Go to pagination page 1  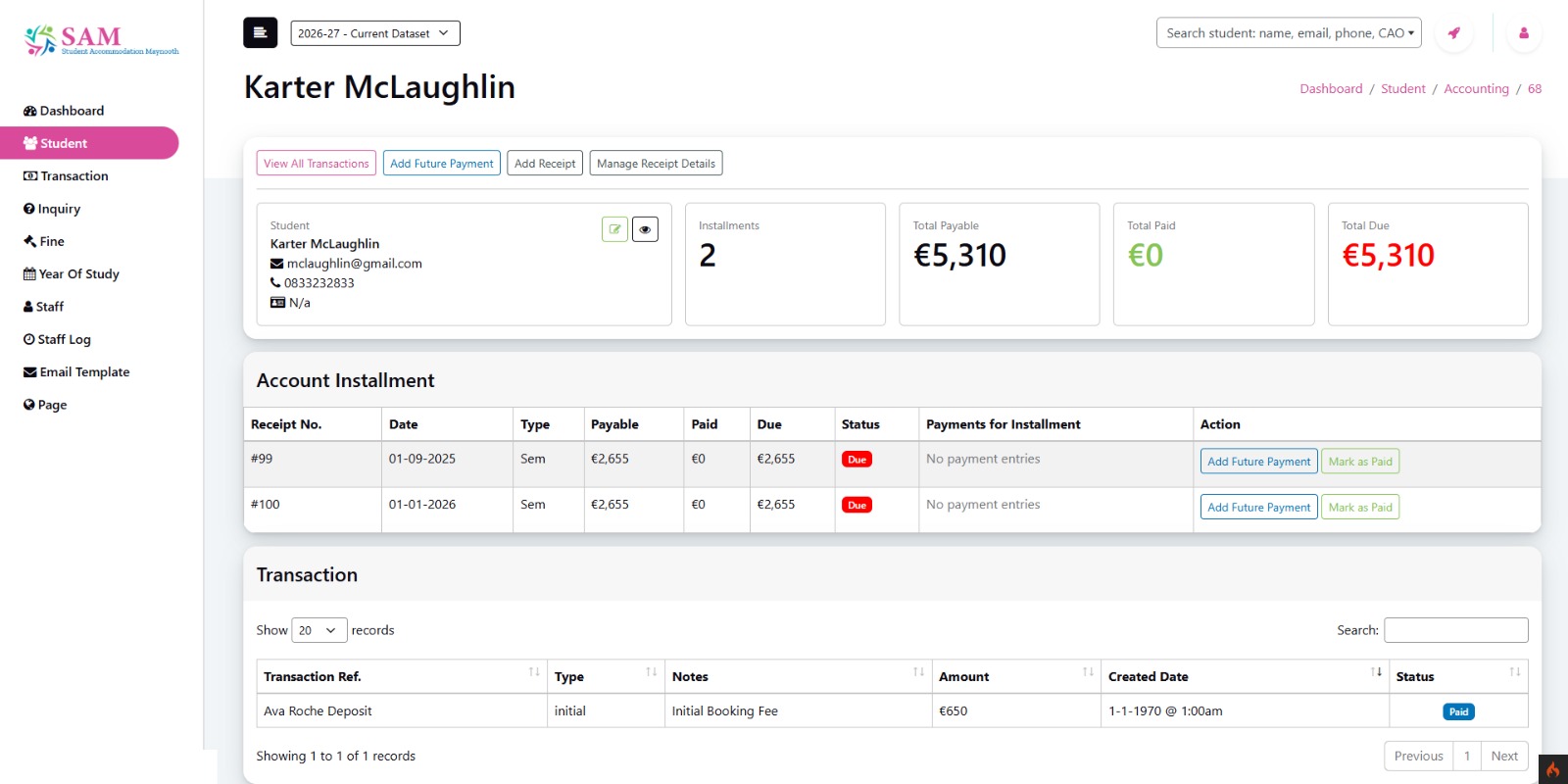coord(1467,757)
